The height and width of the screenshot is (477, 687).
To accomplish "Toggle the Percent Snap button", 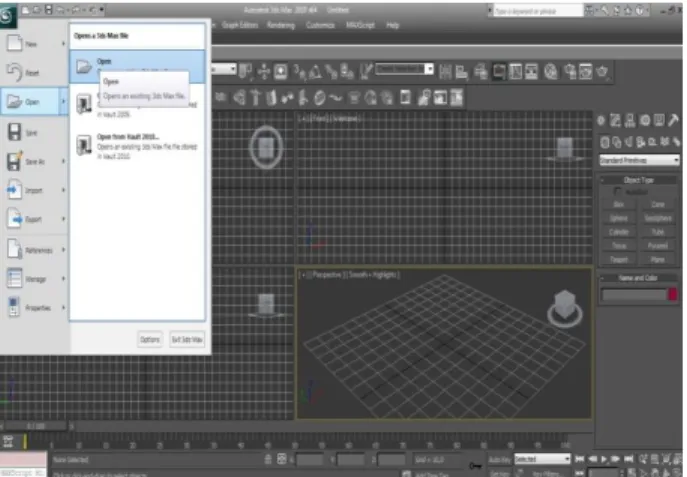I will [331, 71].
